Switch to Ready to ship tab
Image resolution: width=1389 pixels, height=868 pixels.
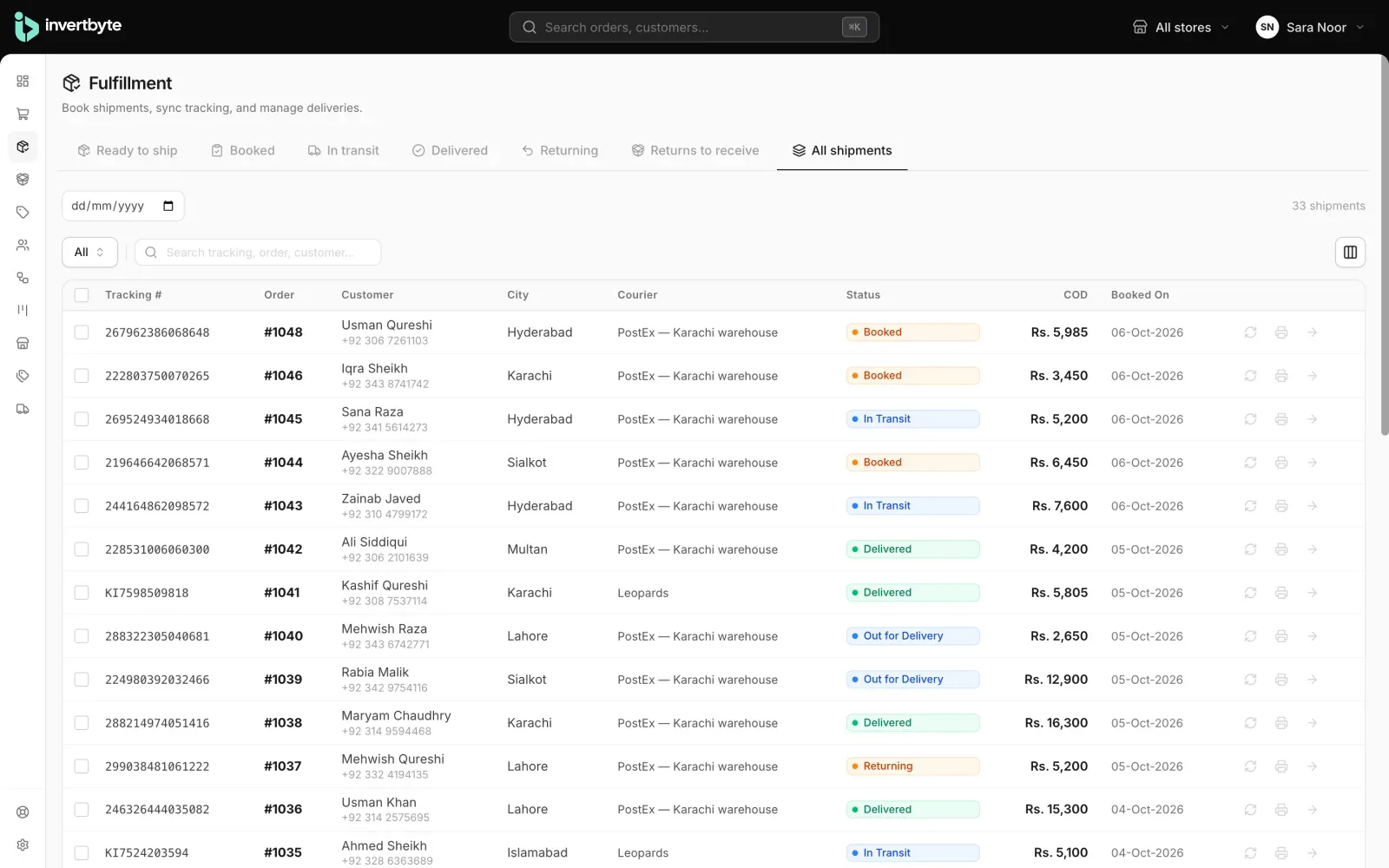pyautogui.click(x=128, y=150)
